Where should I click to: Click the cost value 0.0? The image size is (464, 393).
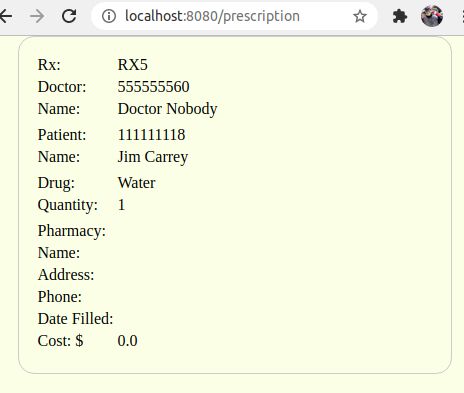click(128, 341)
